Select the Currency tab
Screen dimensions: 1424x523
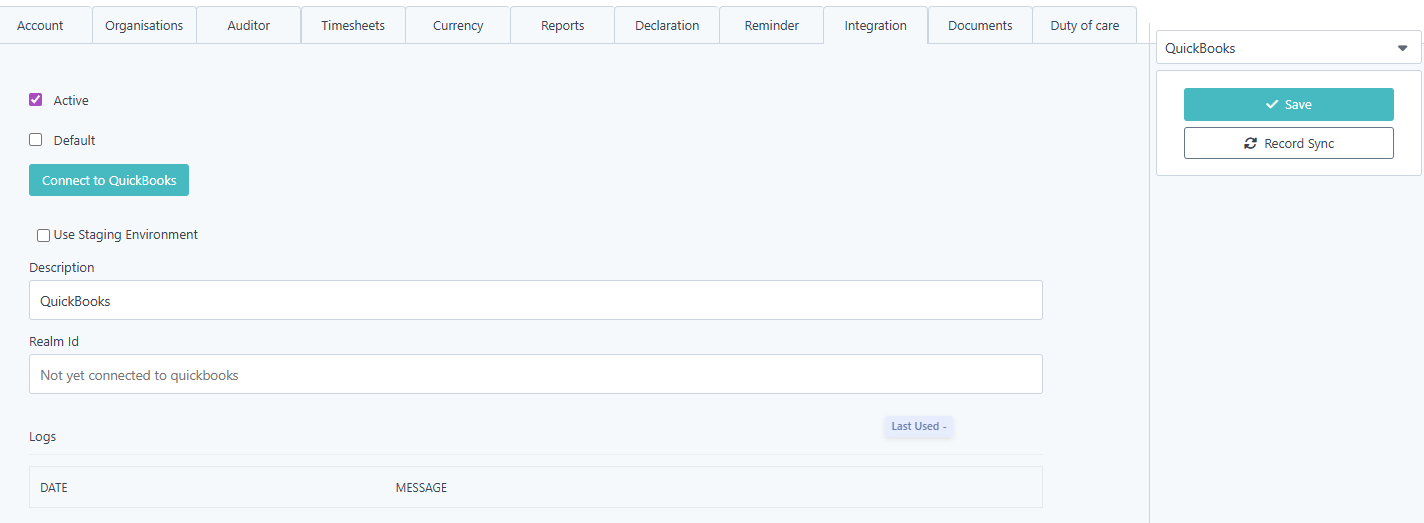point(458,25)
